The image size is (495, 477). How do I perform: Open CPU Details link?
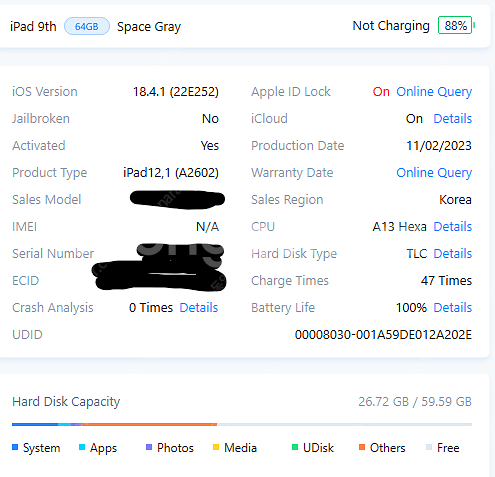coord(453,227)
